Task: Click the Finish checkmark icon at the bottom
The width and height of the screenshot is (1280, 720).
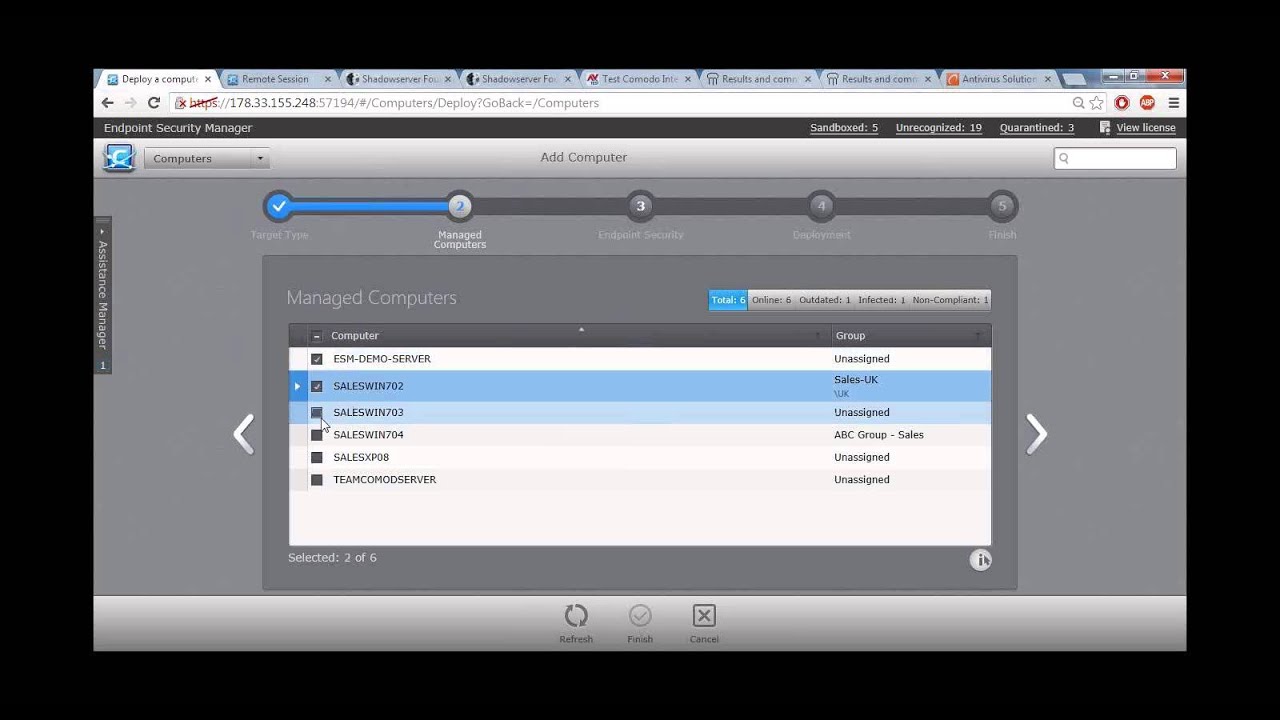Action: click(x=640, y=616)
